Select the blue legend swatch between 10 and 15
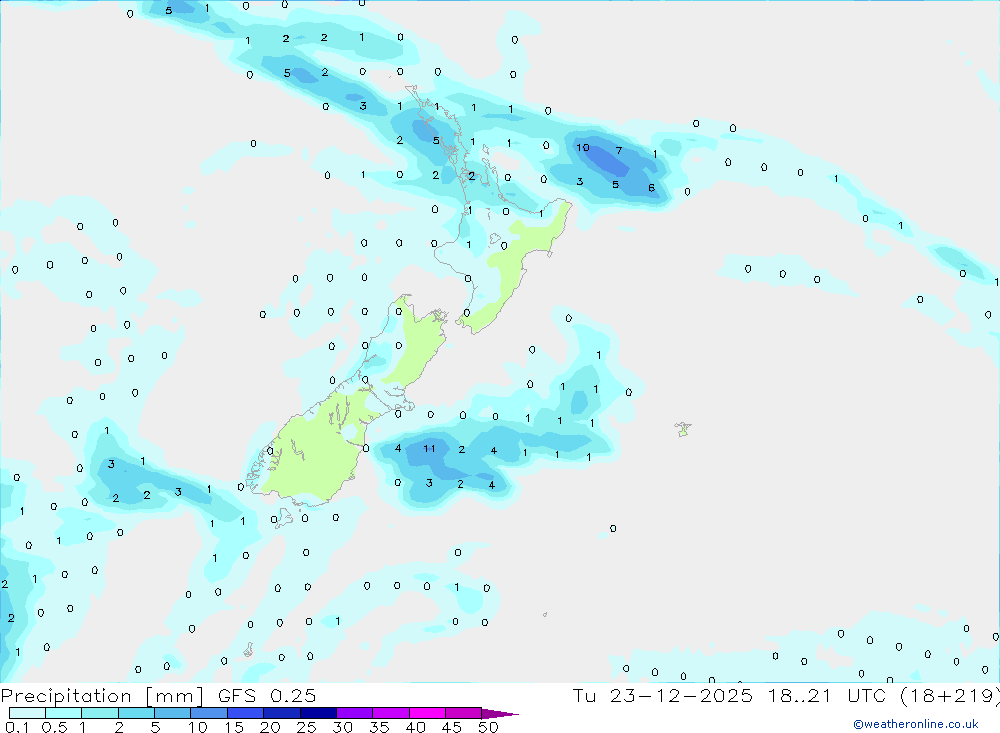 click(x=209, y=713)
